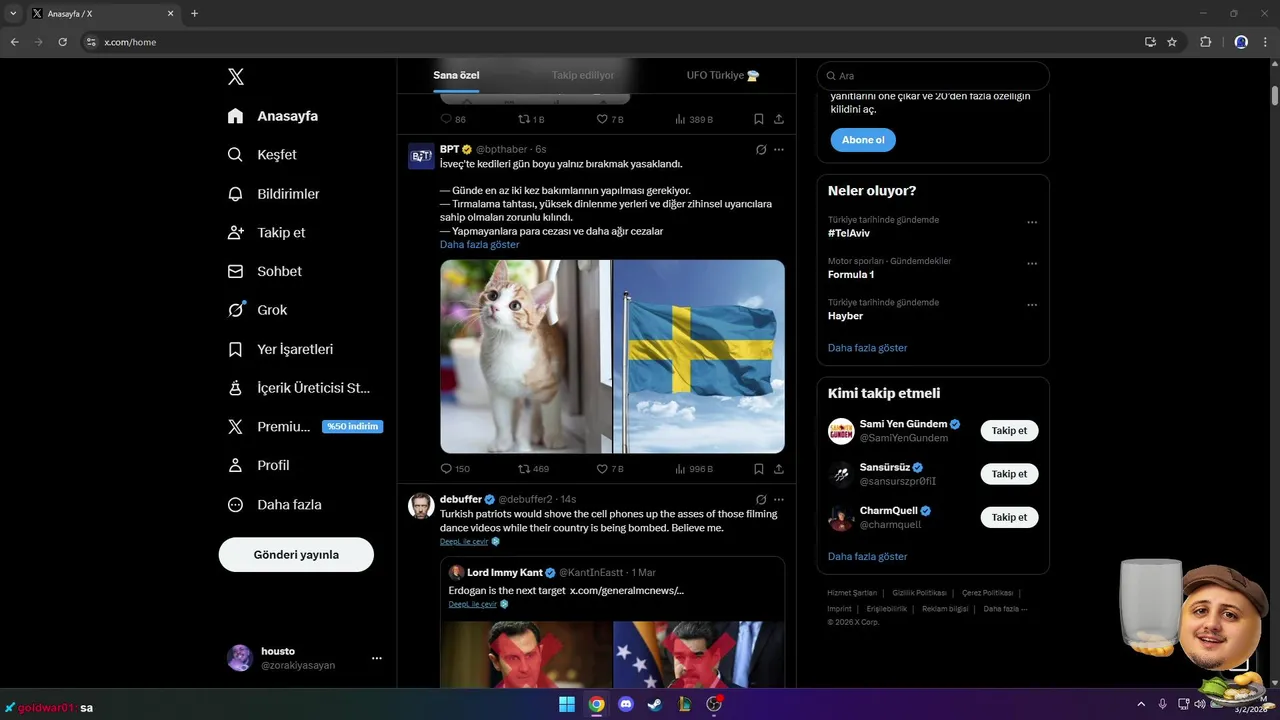Open Discord from taskbar
This screenshot has height=720, width=1280.
[x=626, y=704]
